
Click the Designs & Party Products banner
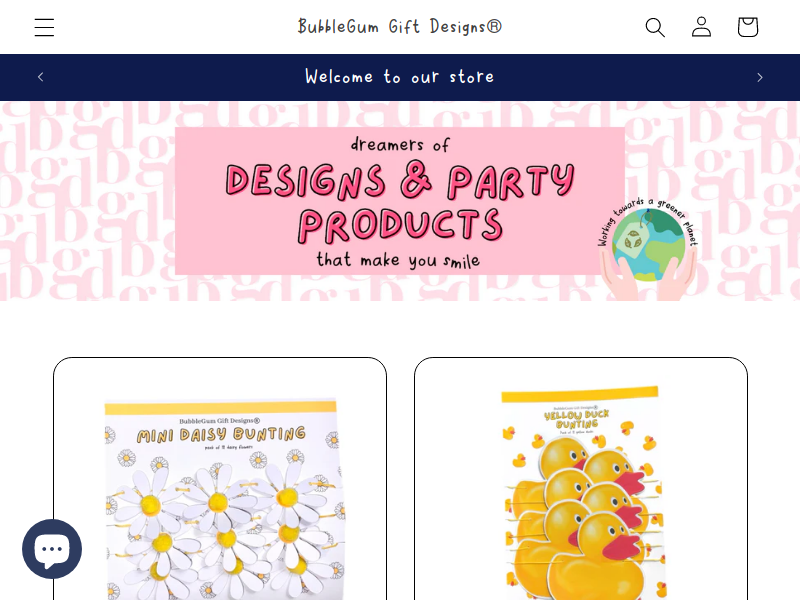click(x=401, y=203)
